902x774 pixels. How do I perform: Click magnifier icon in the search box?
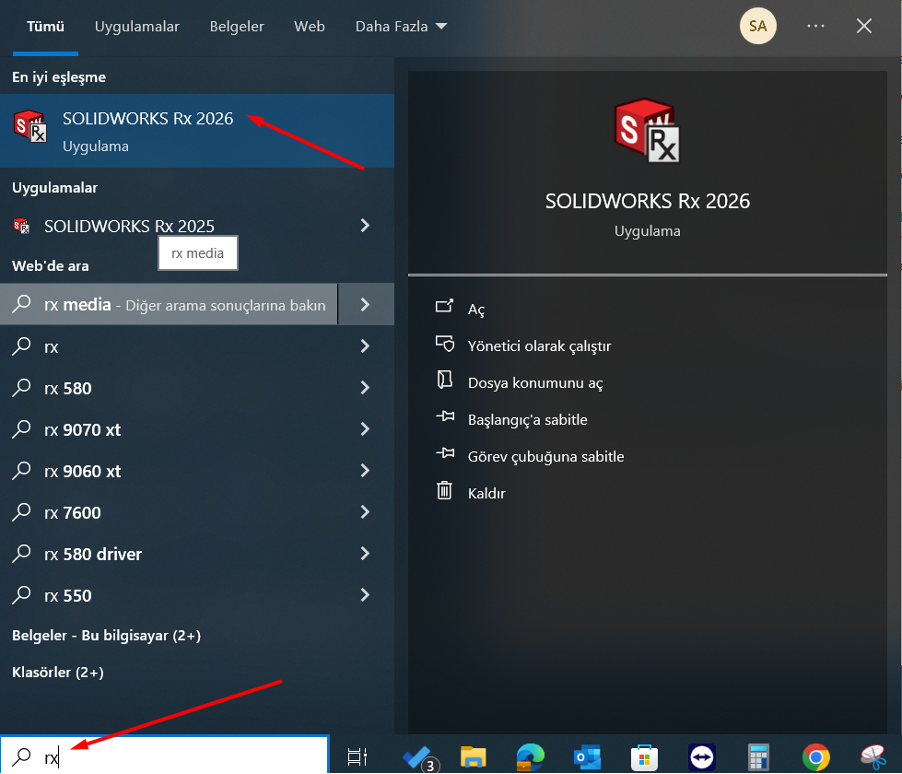tap(22, 756)
